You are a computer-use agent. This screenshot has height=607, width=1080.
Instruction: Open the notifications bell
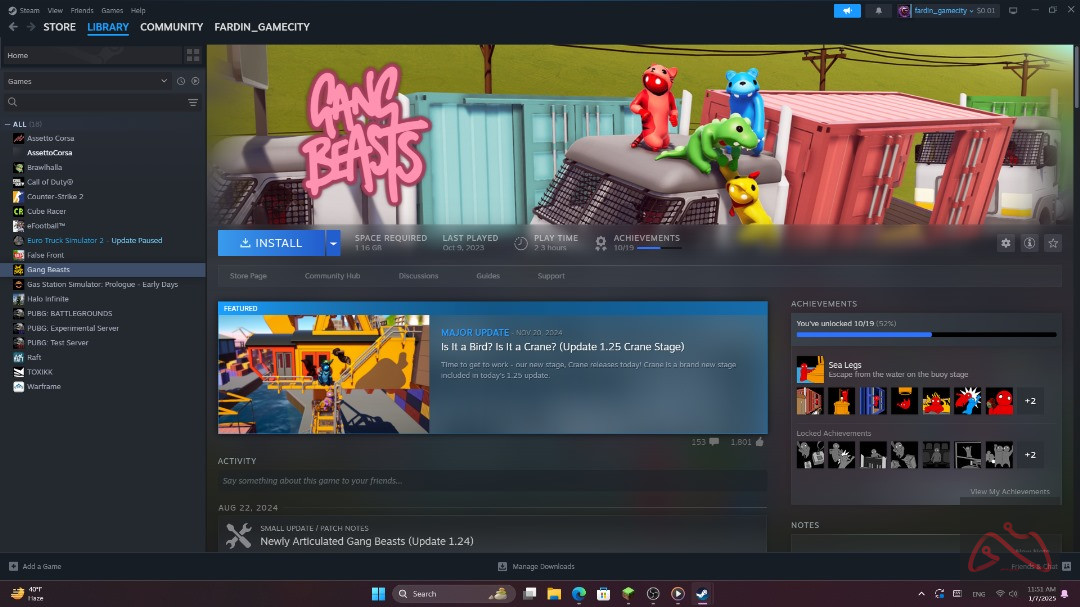[879, 10]
